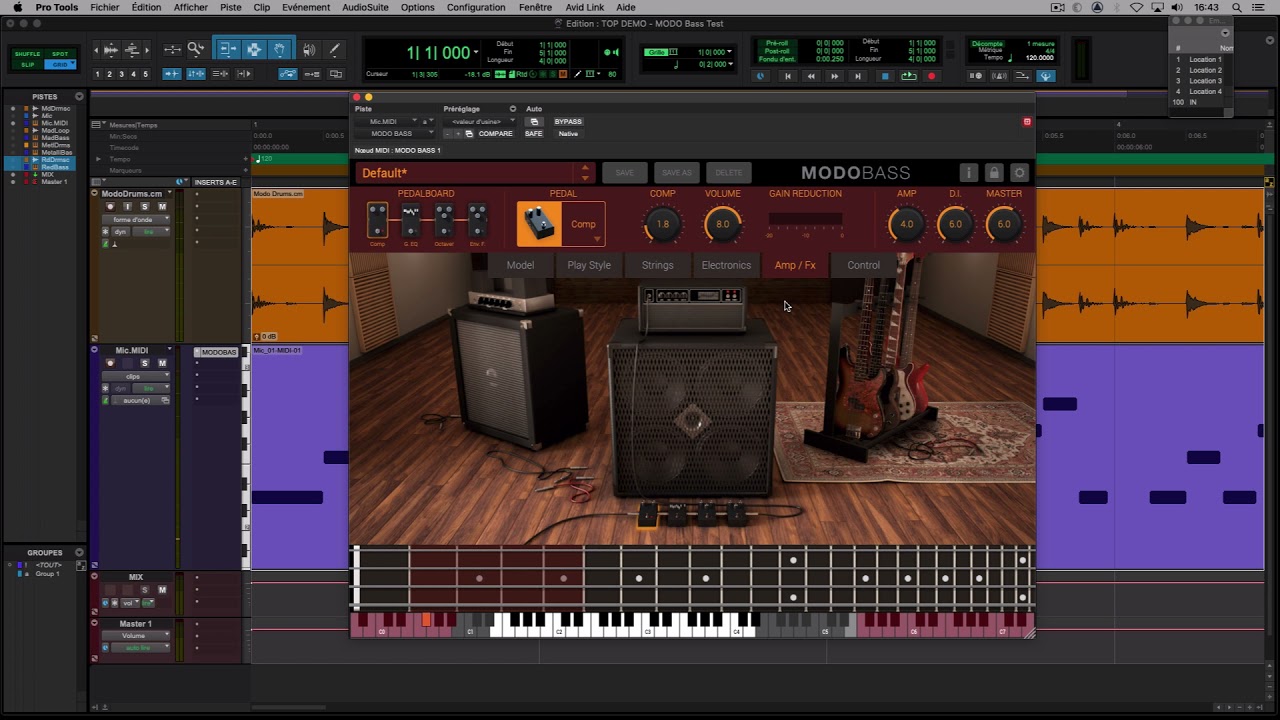Select the Env.F pedal slot
This screenshot has width=1280, height=720.
click(477, 221)
